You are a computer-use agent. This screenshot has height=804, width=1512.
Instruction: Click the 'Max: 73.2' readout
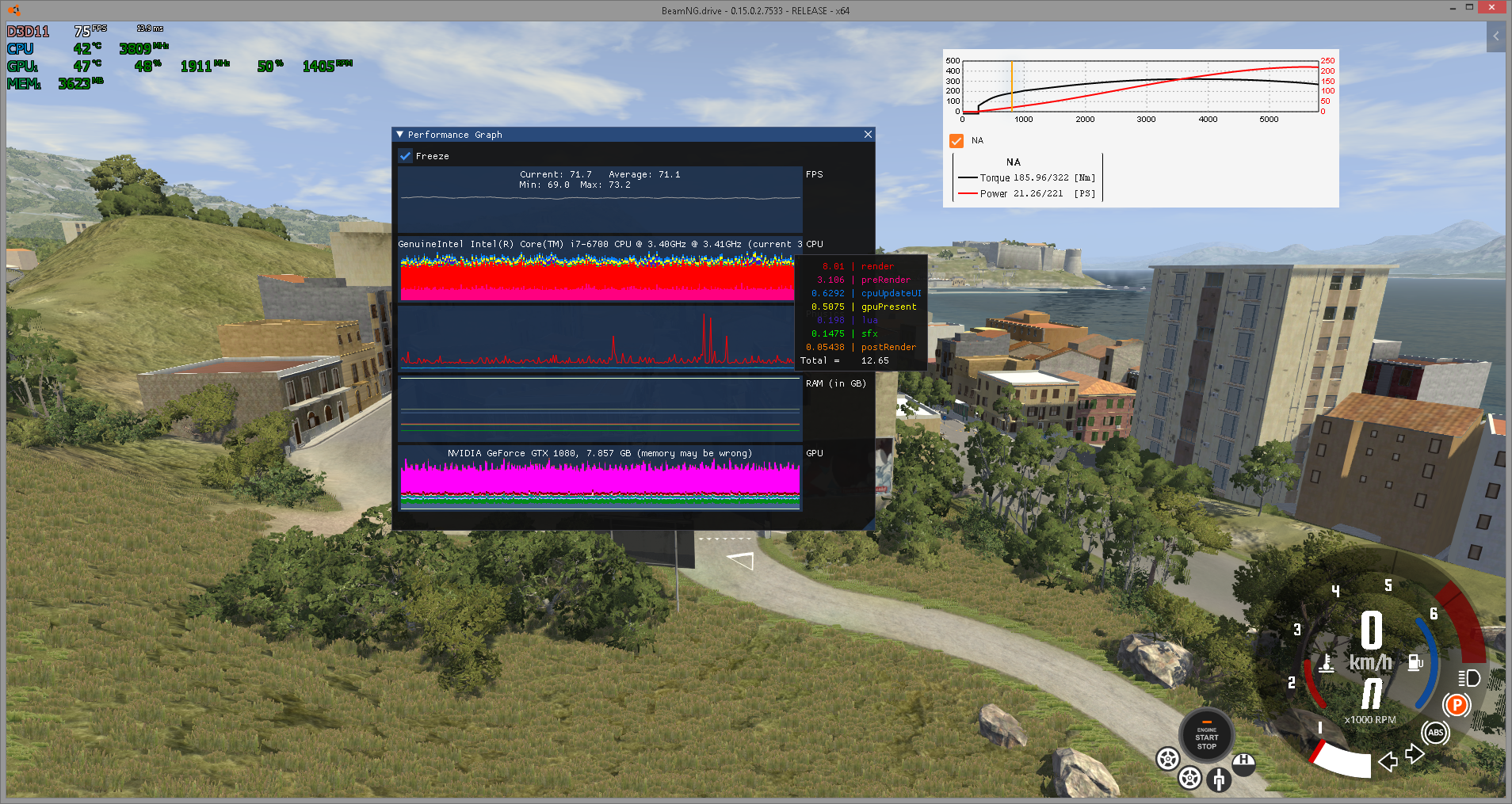tap(605, 185)
